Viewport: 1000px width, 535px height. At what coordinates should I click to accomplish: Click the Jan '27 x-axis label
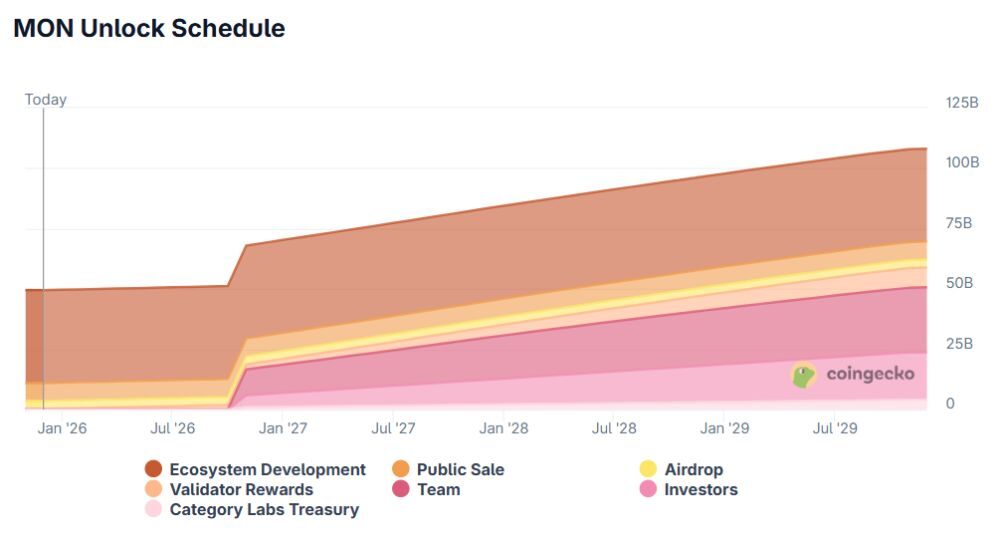pyautogui.click(x=283, y=429)
